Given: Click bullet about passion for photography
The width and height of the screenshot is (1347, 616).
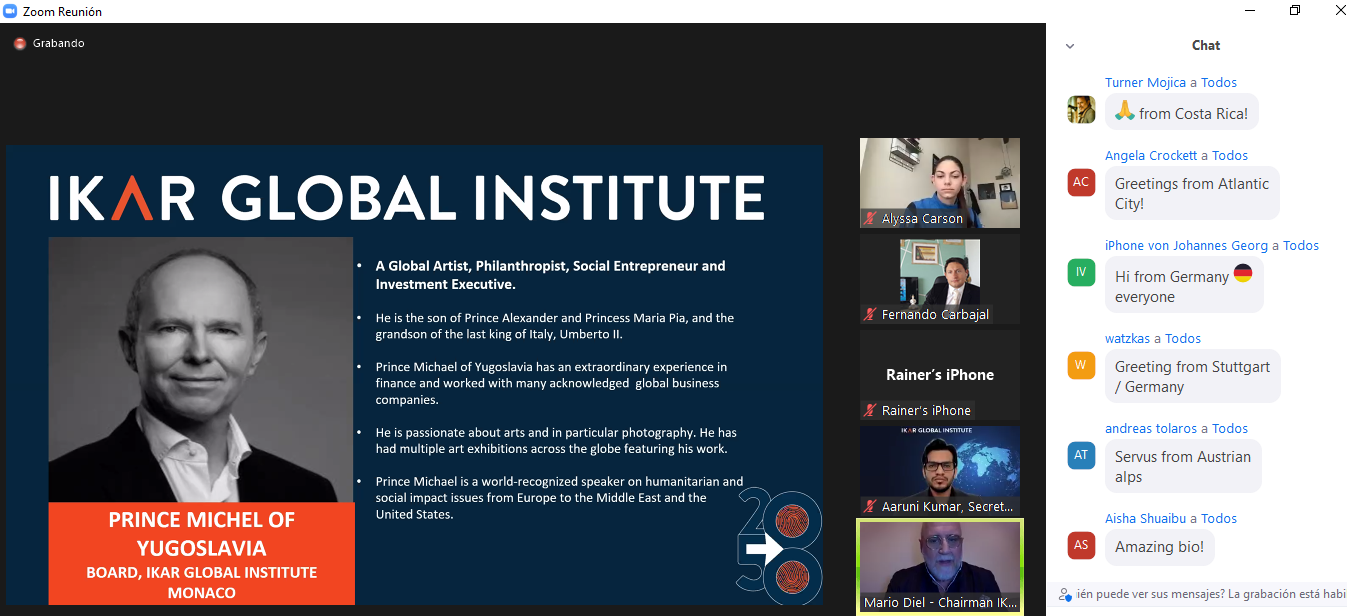Looking at the screenshot, I should coord(556,441).
